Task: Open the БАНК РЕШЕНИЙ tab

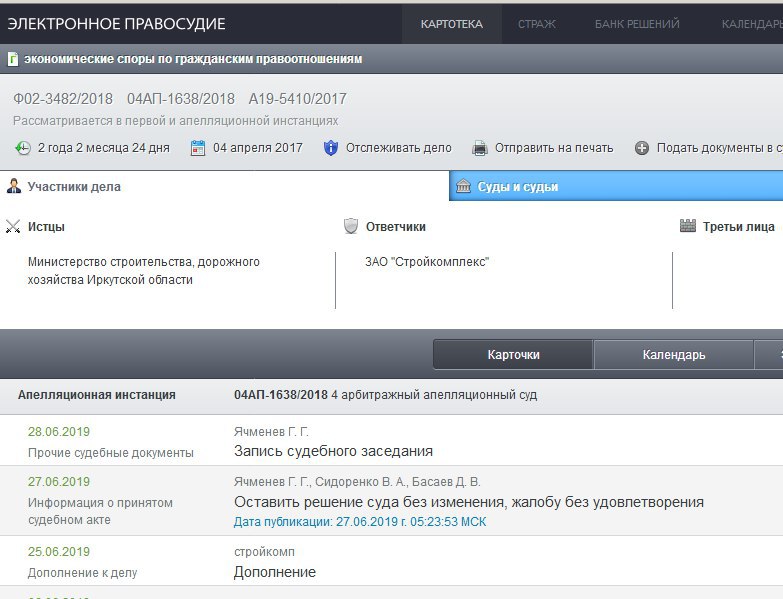Action: [637, 24]
